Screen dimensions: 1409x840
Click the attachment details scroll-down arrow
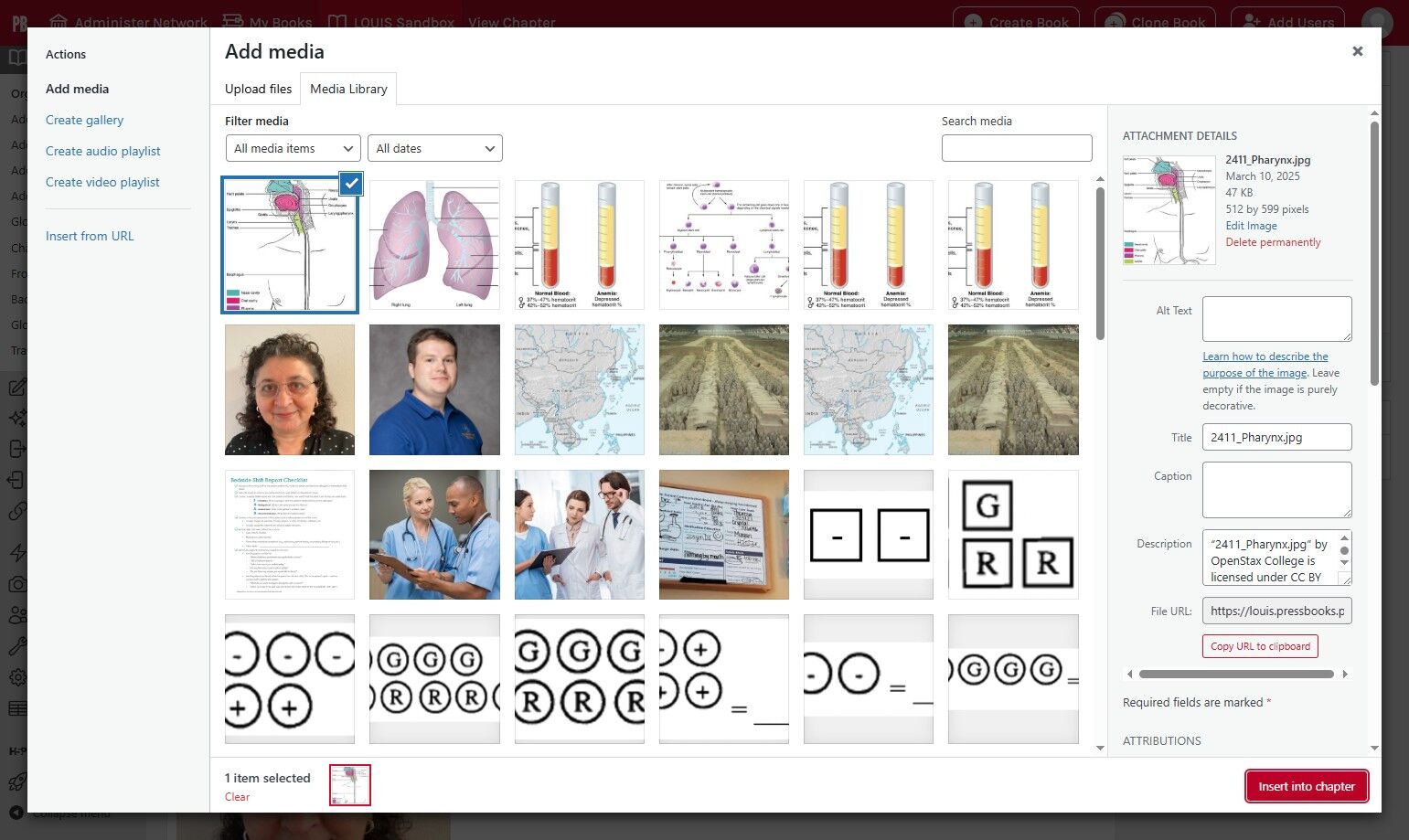click(x=1374, y=748)
